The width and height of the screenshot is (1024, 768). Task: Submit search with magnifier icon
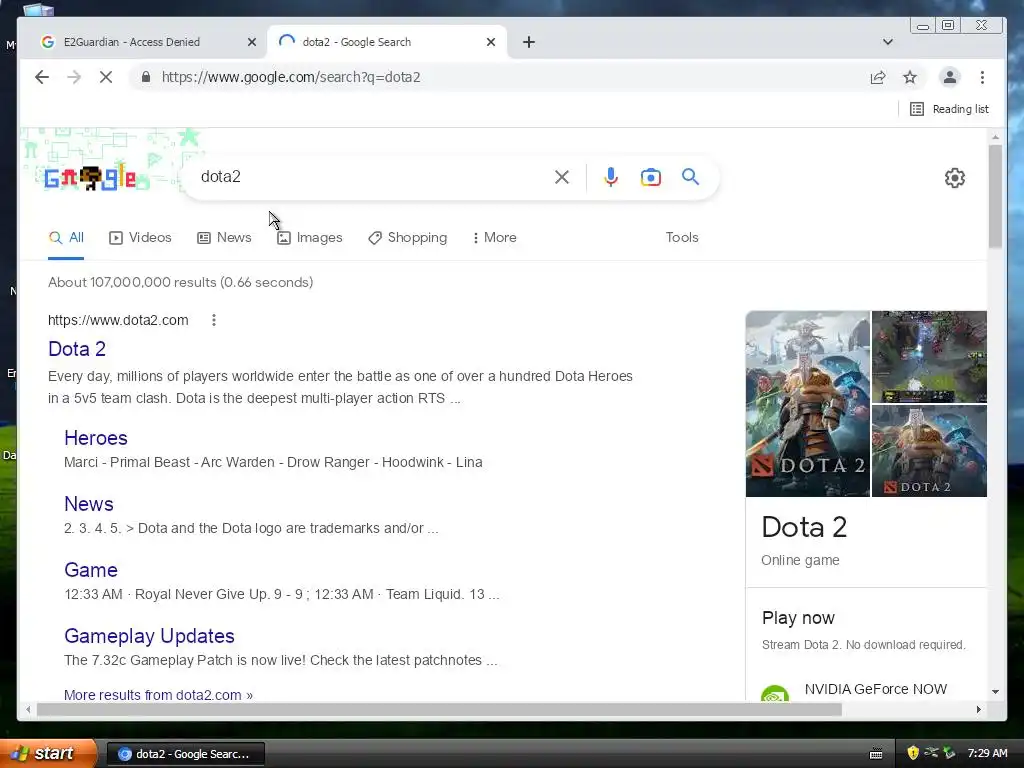click(690, 177)
